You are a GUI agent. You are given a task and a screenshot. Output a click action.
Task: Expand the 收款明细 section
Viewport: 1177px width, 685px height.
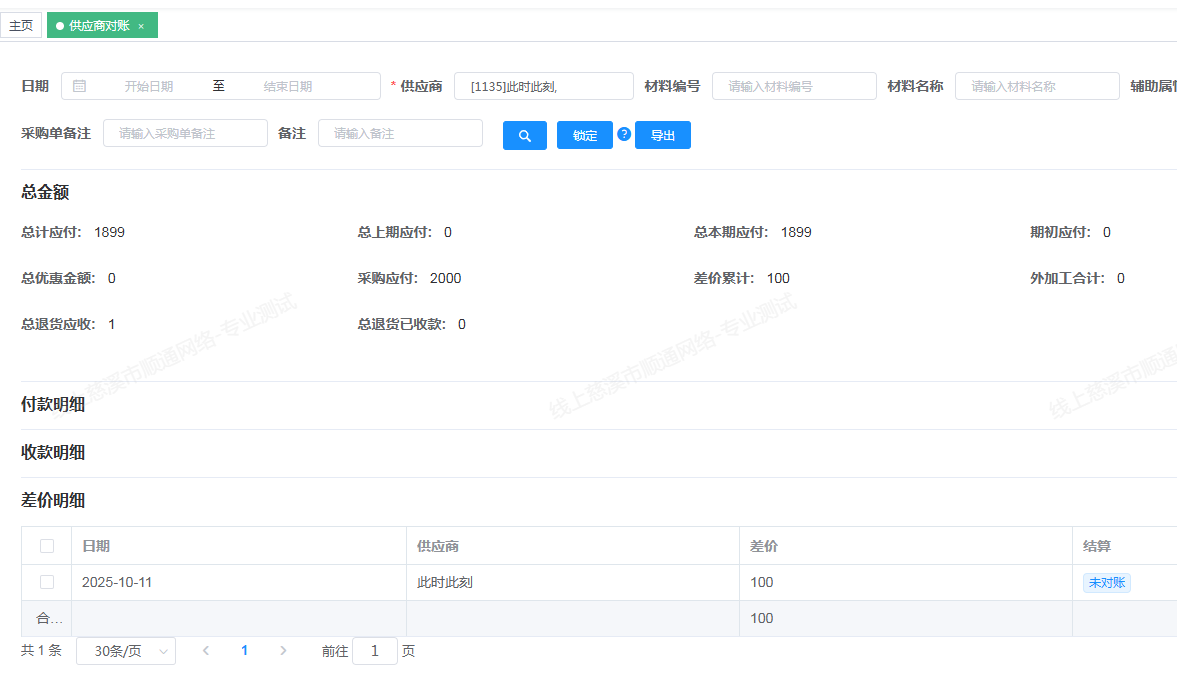[53, 453]
